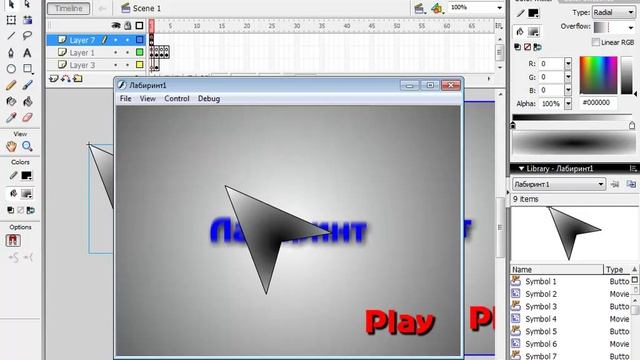The width and height of the screenshot is (640, 360).
Task: Select the Eraser tool
Action: click(x=27, y=118)
